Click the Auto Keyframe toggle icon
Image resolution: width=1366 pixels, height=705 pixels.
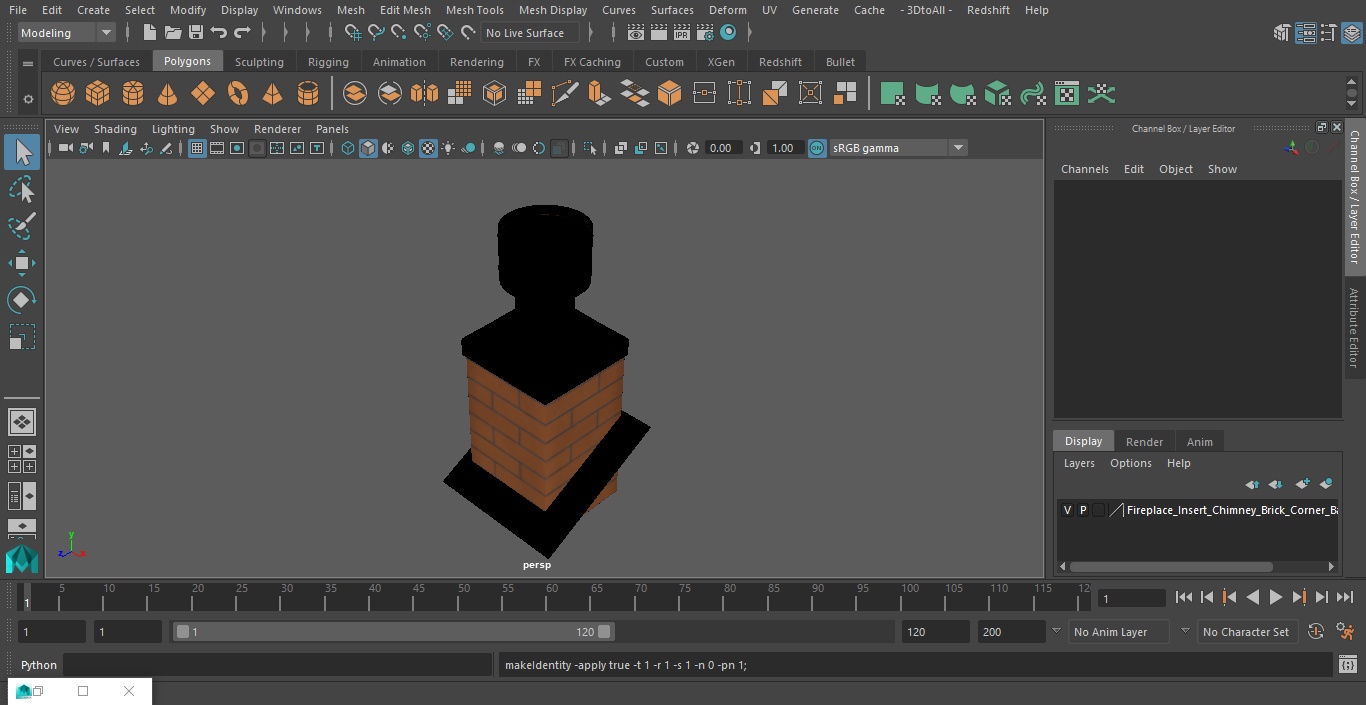pos(1316,632)
